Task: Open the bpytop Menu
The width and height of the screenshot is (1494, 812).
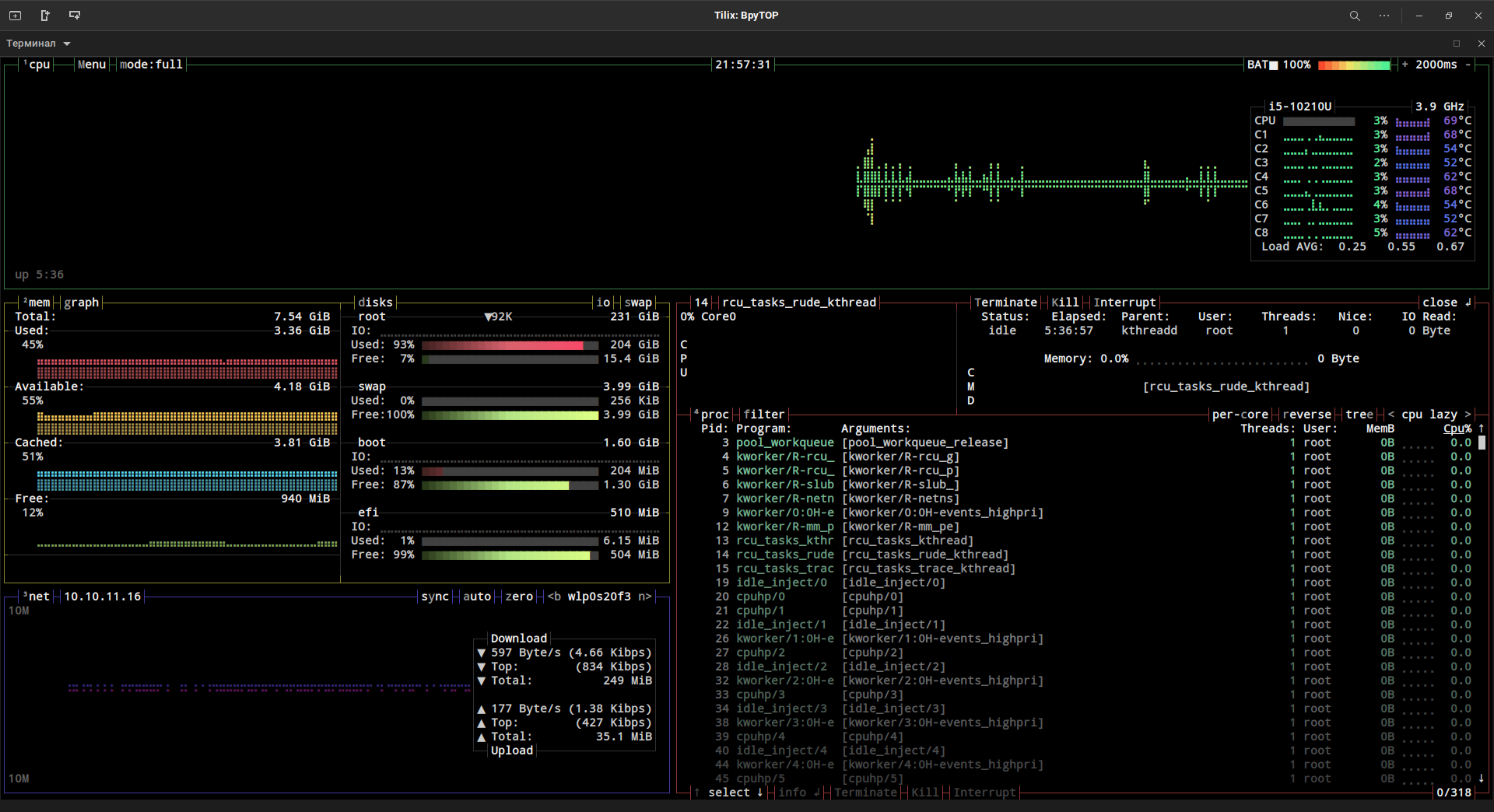Action: [91, 65]
